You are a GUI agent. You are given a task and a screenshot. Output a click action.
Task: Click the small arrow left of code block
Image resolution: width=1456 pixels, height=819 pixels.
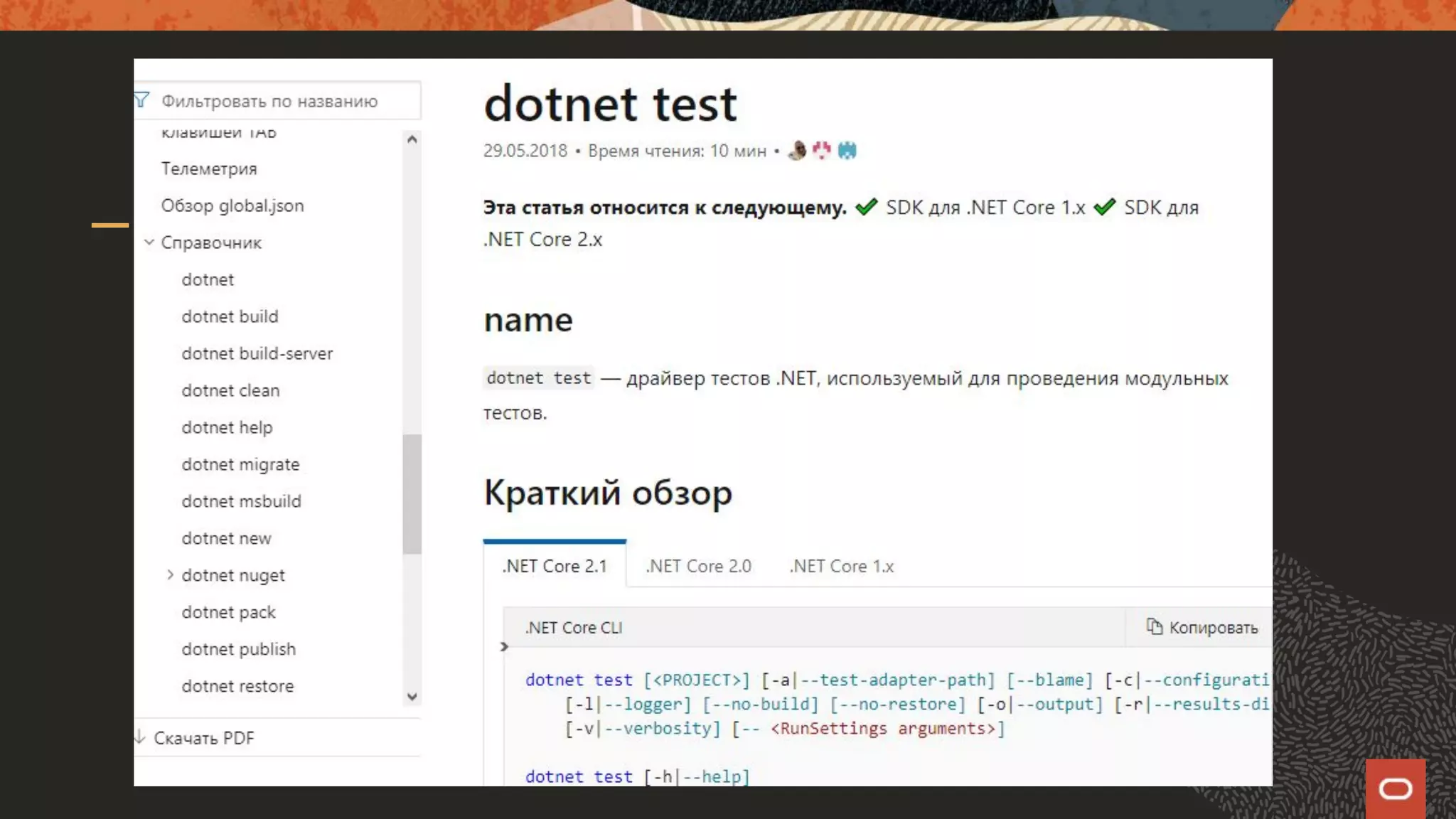coord(504,647)
